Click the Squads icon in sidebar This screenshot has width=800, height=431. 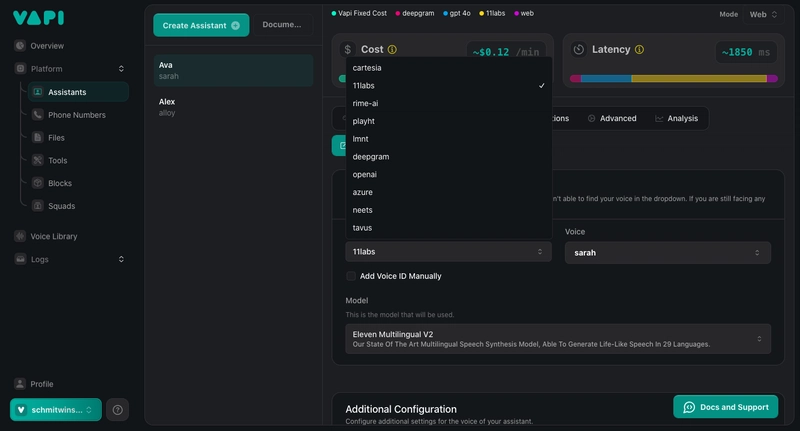(38, 206)
